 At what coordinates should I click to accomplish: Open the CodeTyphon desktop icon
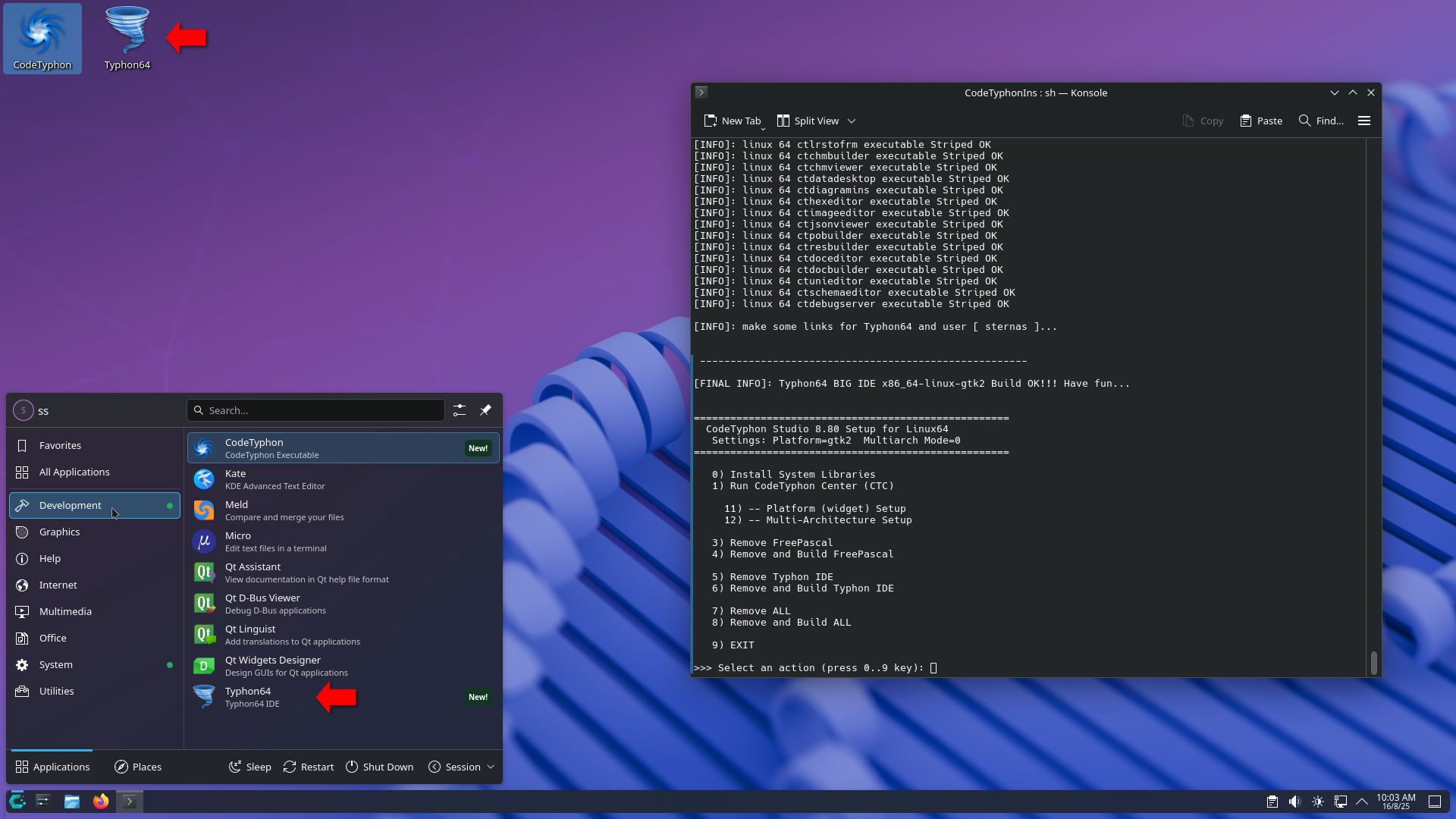point(42,39)
